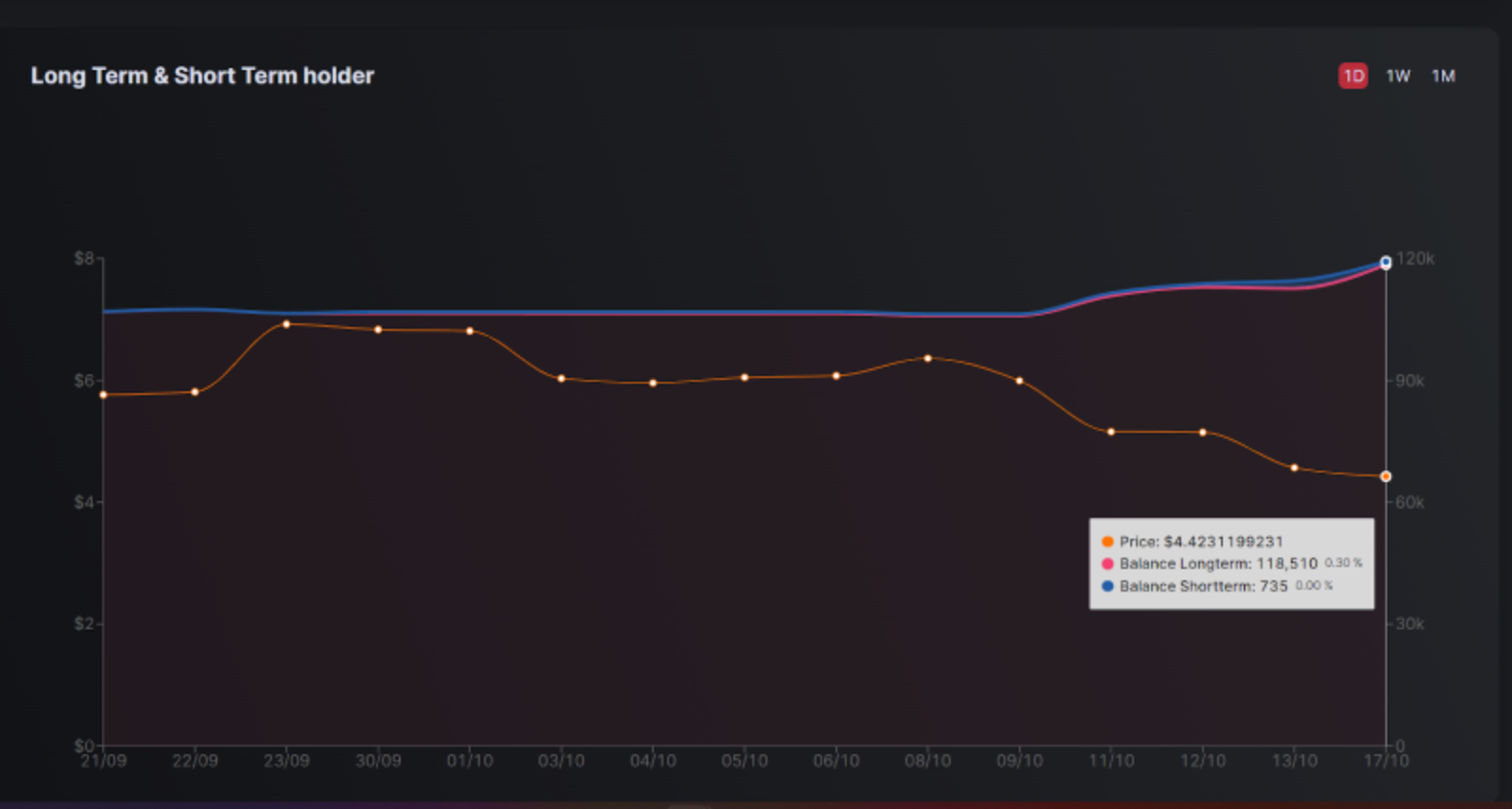Screen dimensions: 1512x809
Task: Click the orange price point at 17/10
Action: (x=1385, y=476)
